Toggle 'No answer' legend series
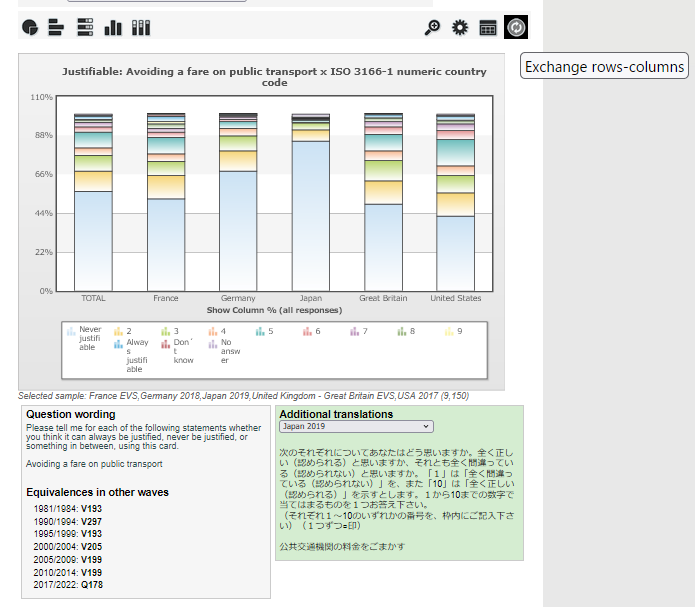695x607 pixels. [225, 351]
